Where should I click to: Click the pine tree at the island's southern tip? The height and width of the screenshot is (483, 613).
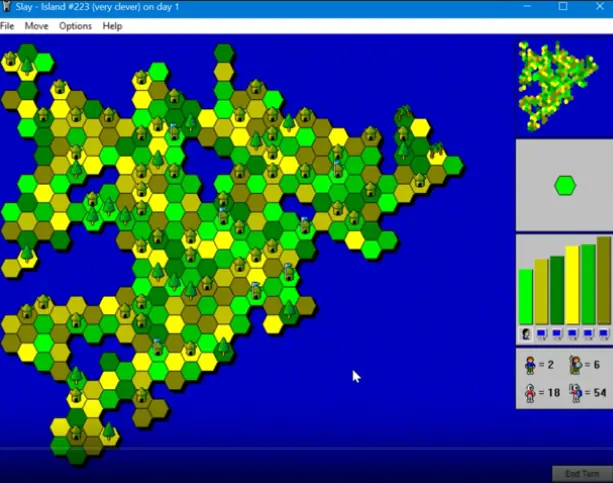click(109, 431)
